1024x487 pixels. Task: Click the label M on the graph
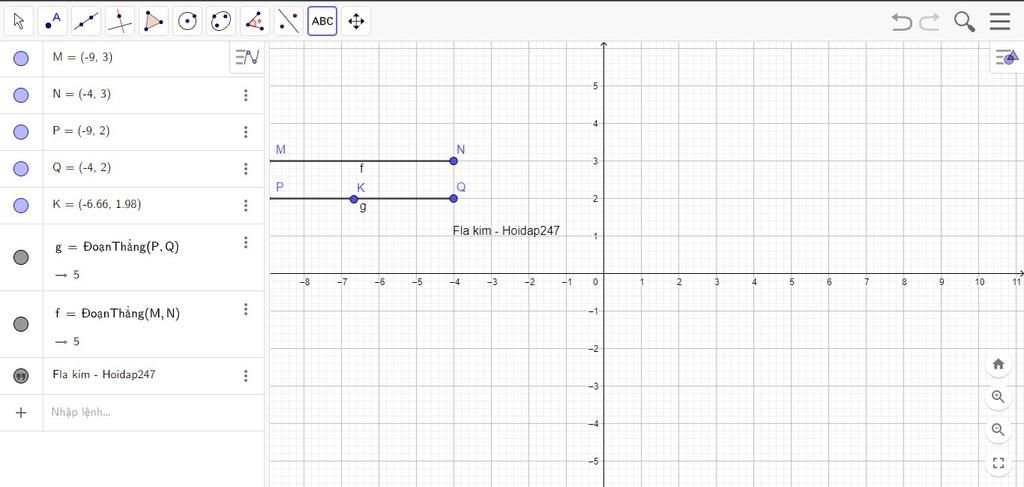coord(281,149)
